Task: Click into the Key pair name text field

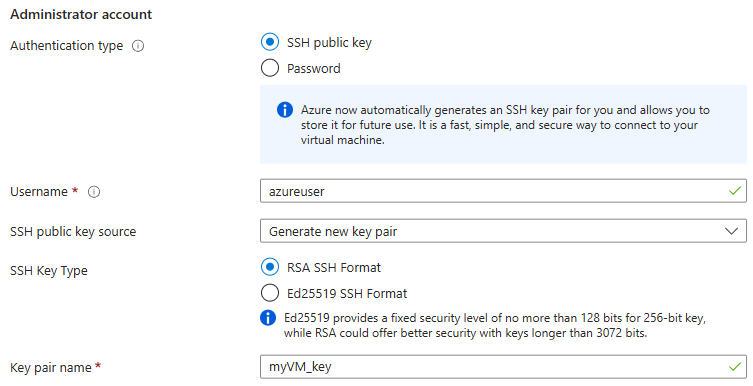Action: pyautogui.click(x=503, y=367)
